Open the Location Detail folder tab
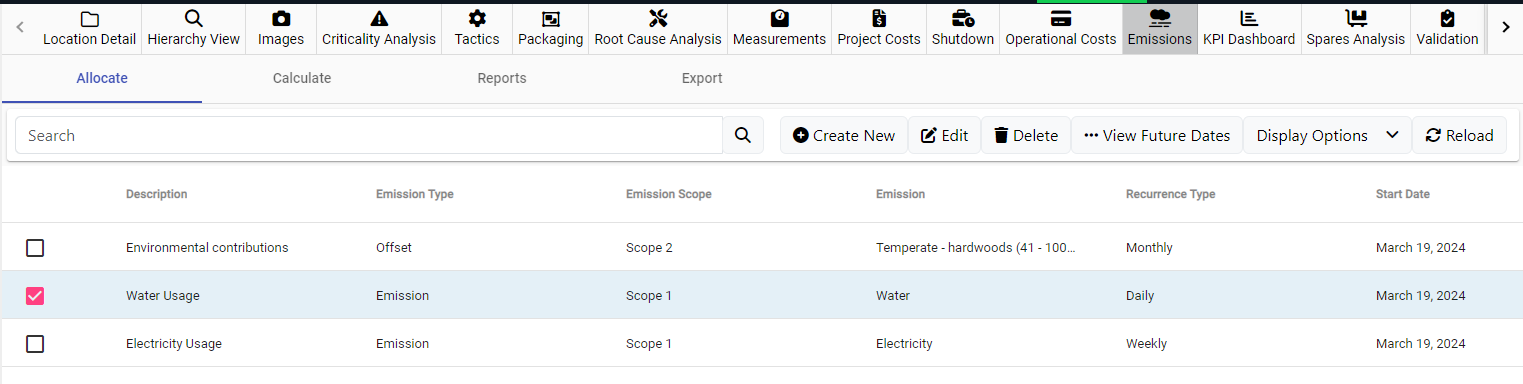The height and width of the screenshot is (384, 1523). click(89, 28)
